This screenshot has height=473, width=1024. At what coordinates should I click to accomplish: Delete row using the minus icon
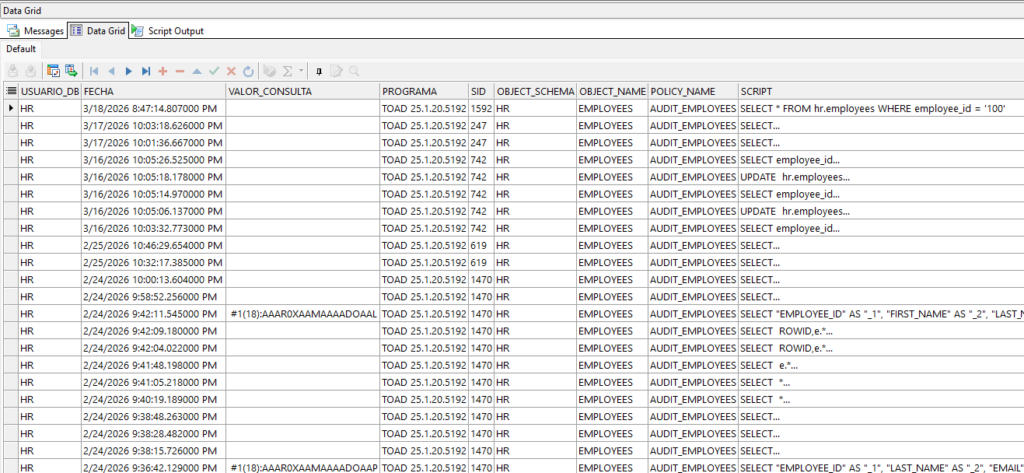(x=180, y=71)
